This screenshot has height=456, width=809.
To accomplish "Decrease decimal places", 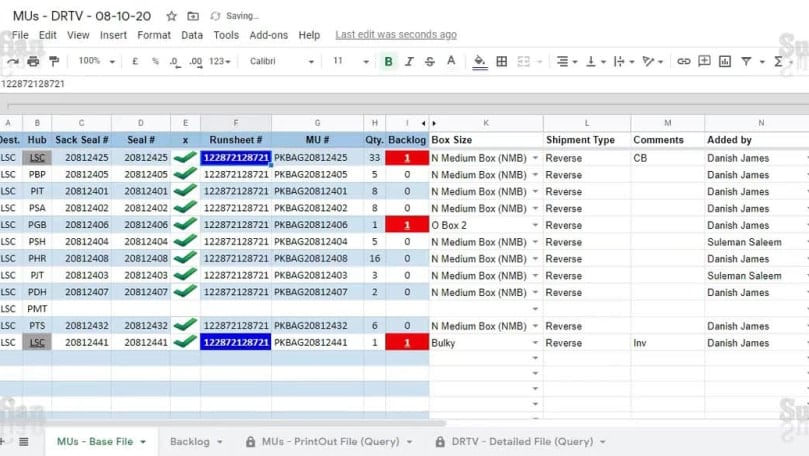I will coord(175,62).
